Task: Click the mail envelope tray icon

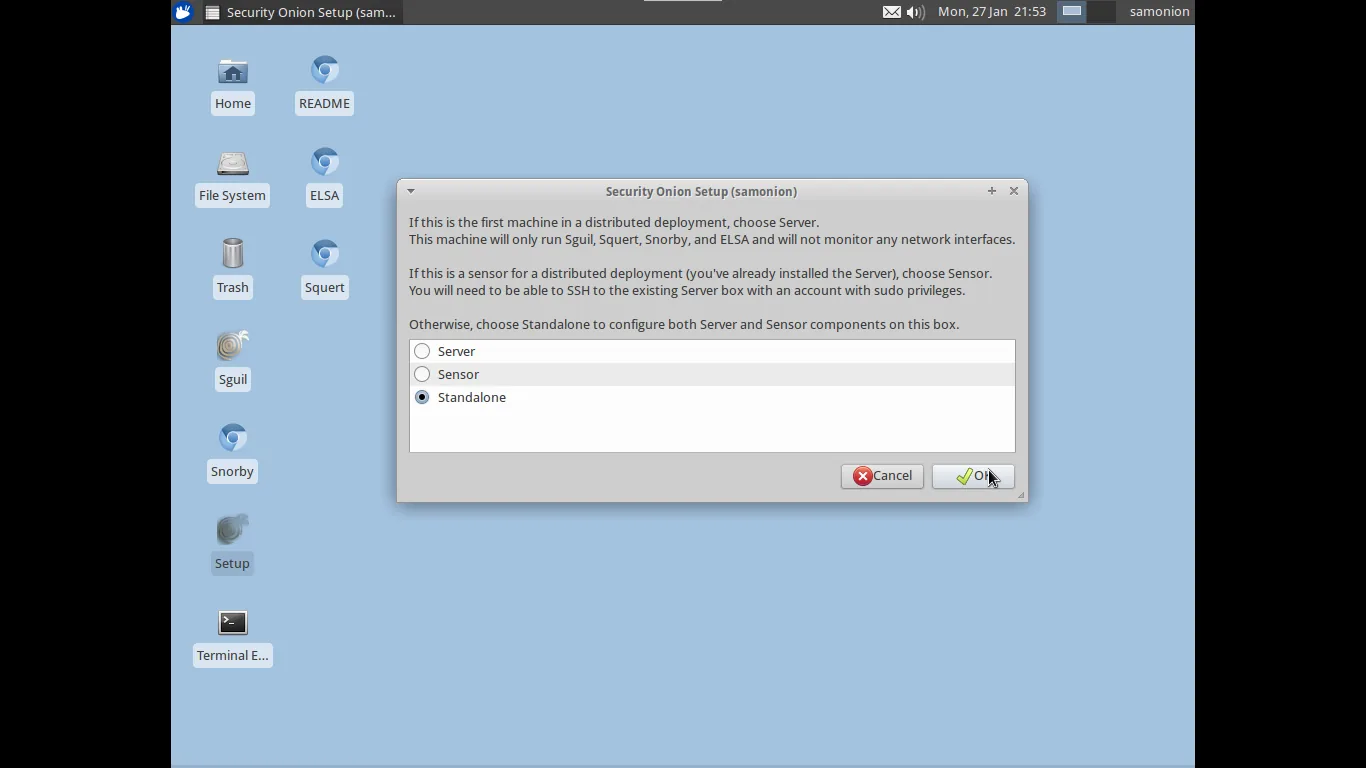Action: click(891, 12)
